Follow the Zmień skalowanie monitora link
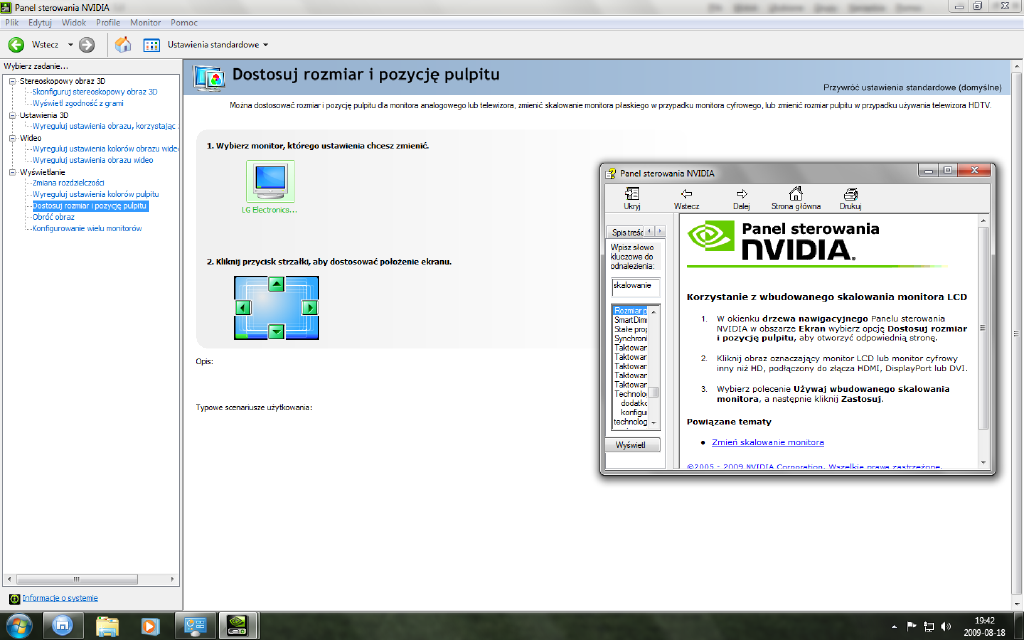This screenshot has height=640, width=1024. (767, 442)
